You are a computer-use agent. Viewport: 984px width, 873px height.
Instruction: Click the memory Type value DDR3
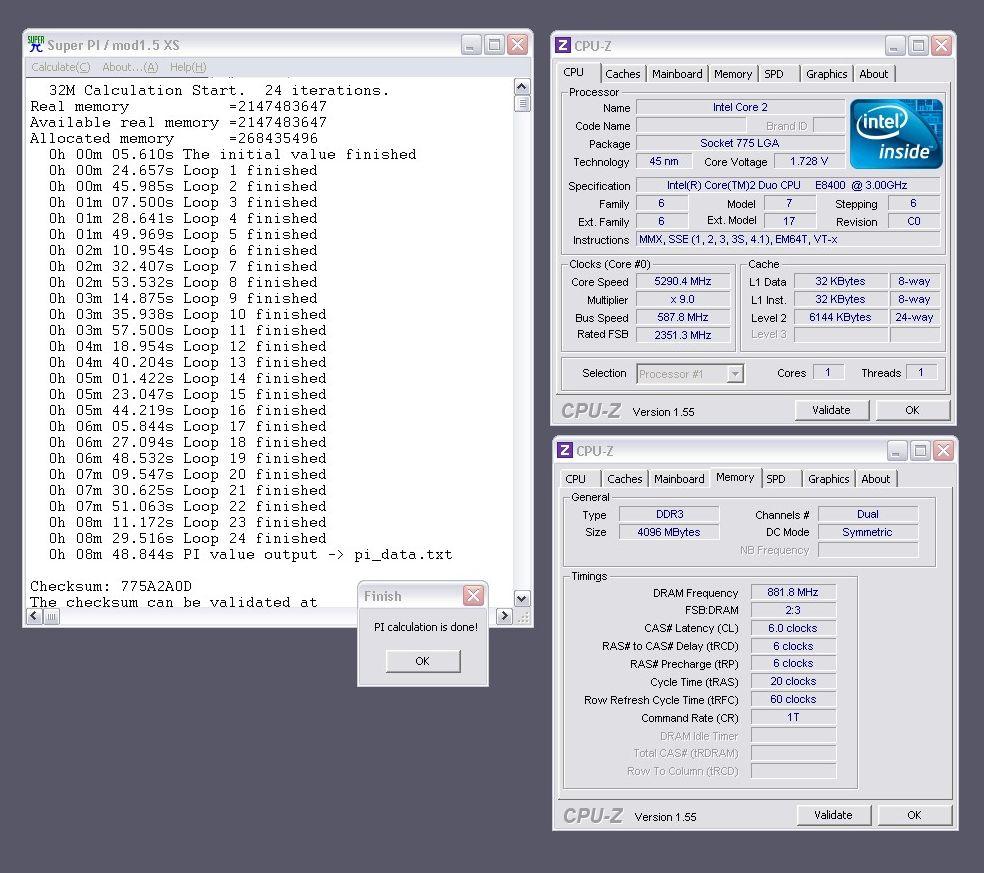pos(669,514)
